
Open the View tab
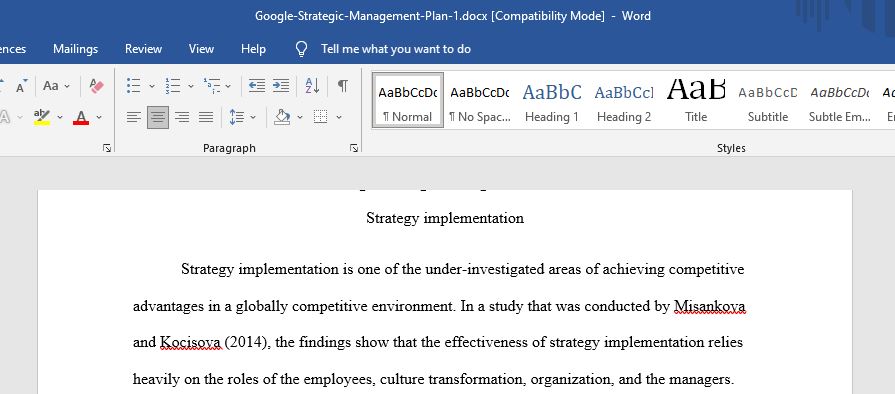[201, 49]
